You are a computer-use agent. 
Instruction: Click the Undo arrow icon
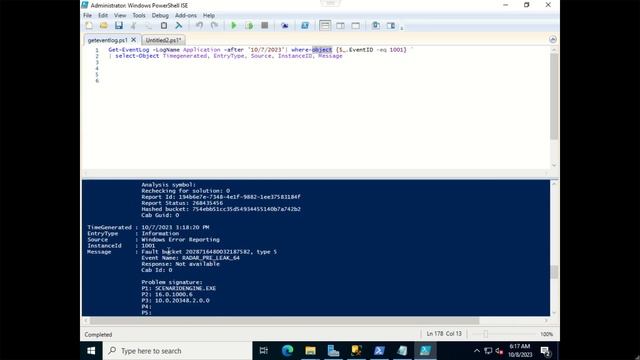click(x=199, y=26)
